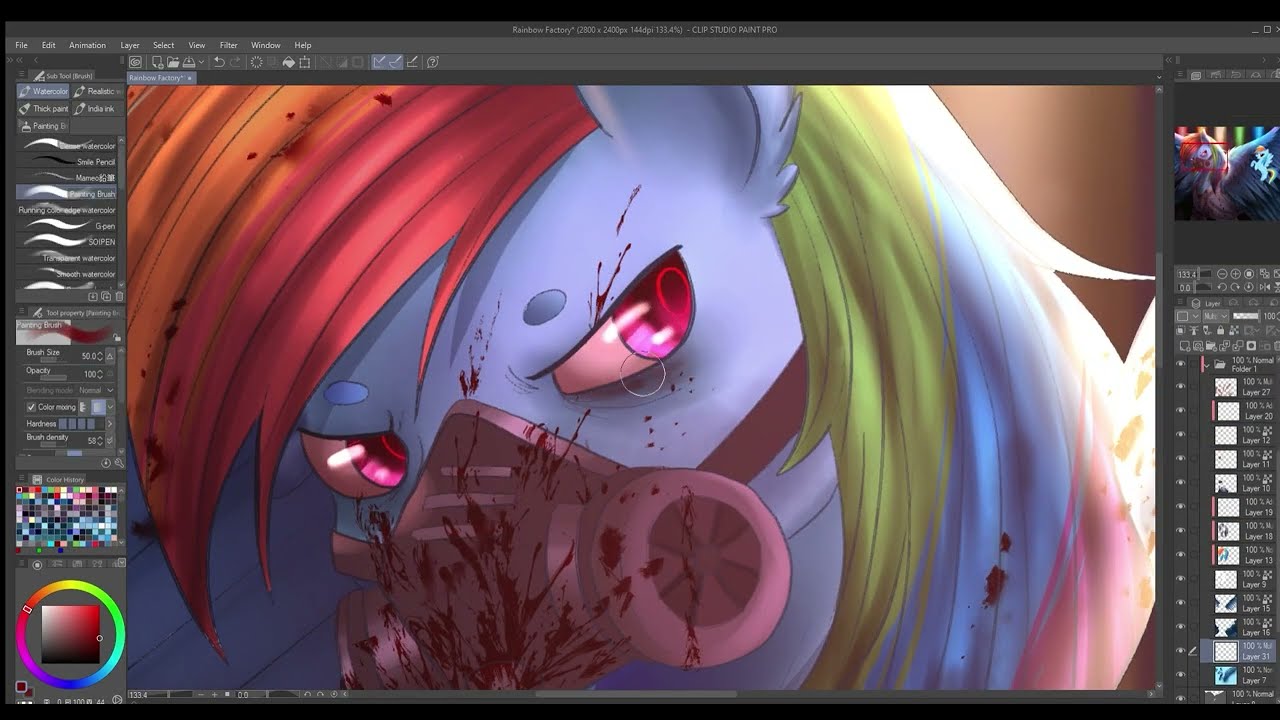The height and width of the screenshot is (720, 1280).
Task: Click the Scale/Rotate transform icon
Action: click(305, 62)
